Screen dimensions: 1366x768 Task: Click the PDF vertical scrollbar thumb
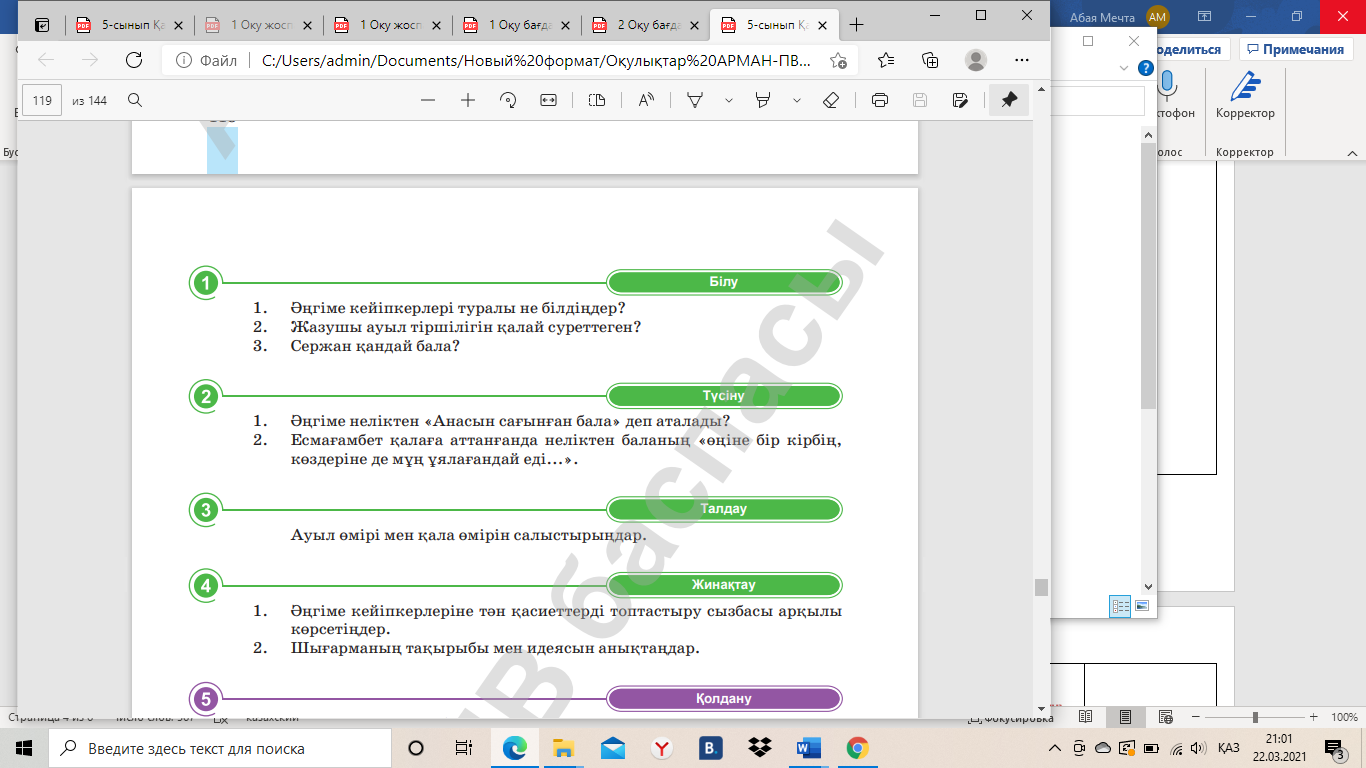point(1041,587)
